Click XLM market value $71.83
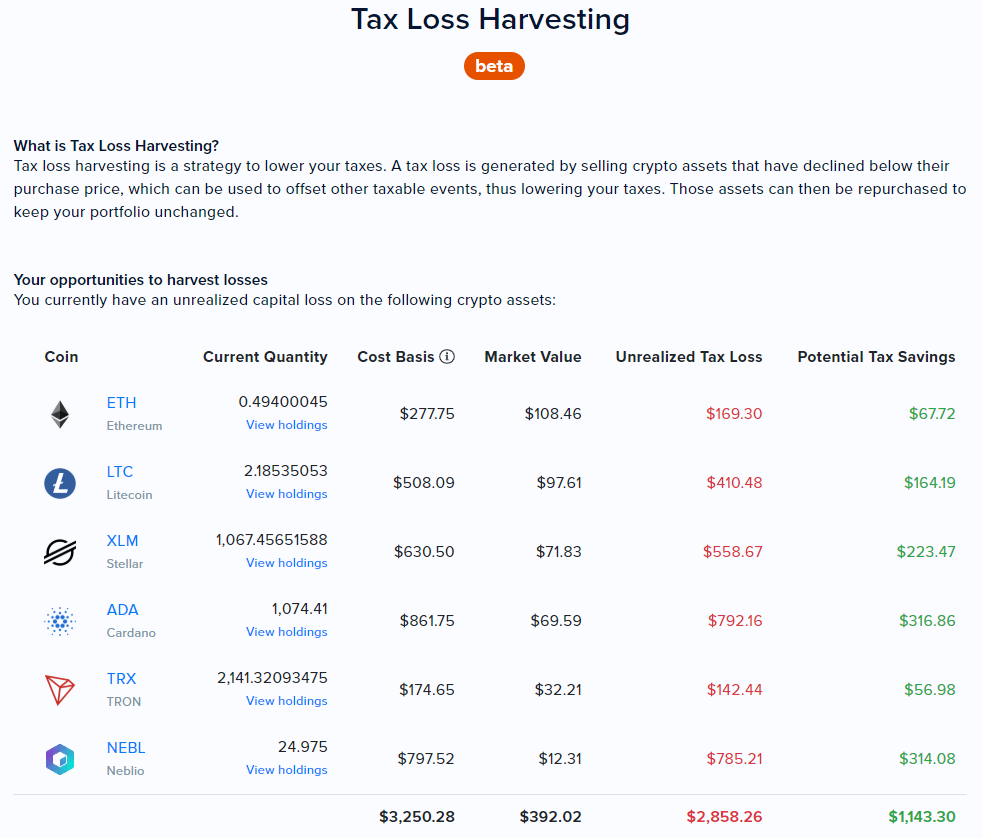982x838 pixels. point(559,551)
